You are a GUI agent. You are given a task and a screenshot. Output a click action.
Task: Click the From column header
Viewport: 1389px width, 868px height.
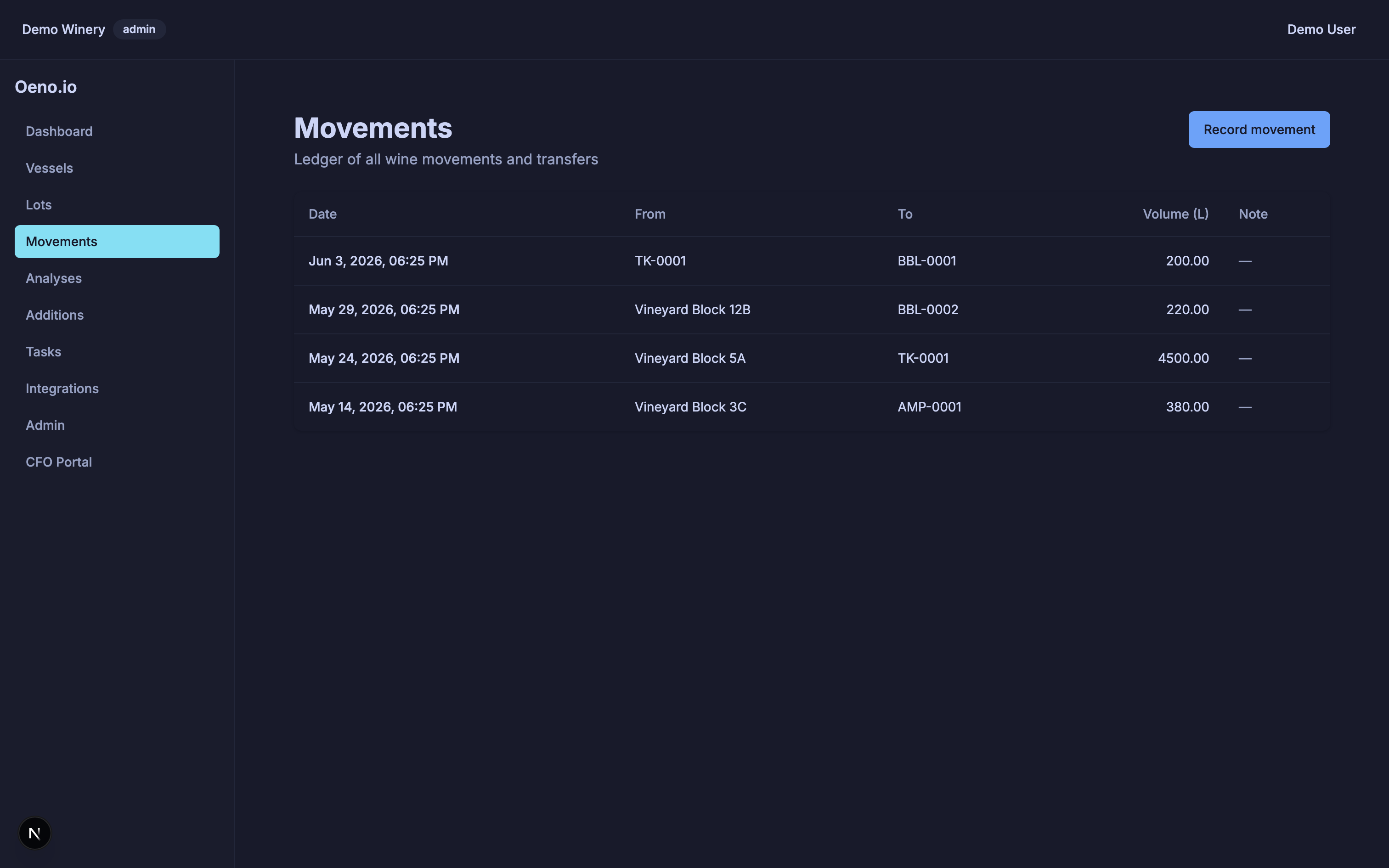click(x=650, y=214)
